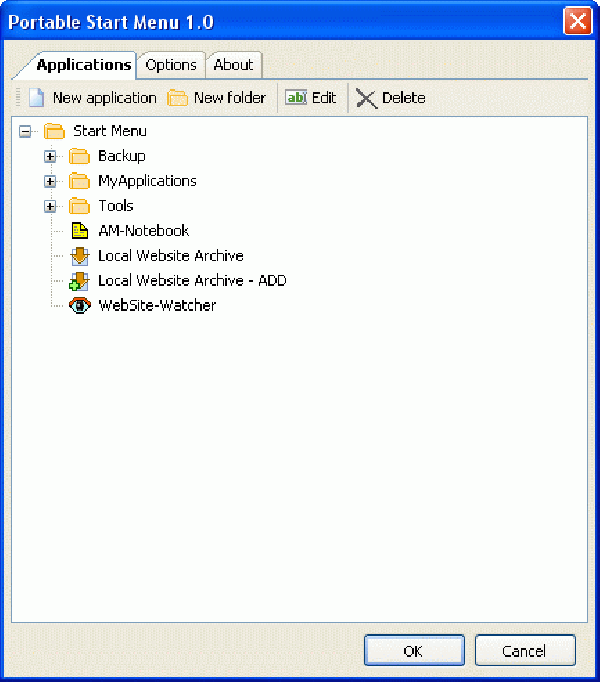600x682 pixels.
Task: Collapse the Start Menu root node
Action: tap(25, 131)
